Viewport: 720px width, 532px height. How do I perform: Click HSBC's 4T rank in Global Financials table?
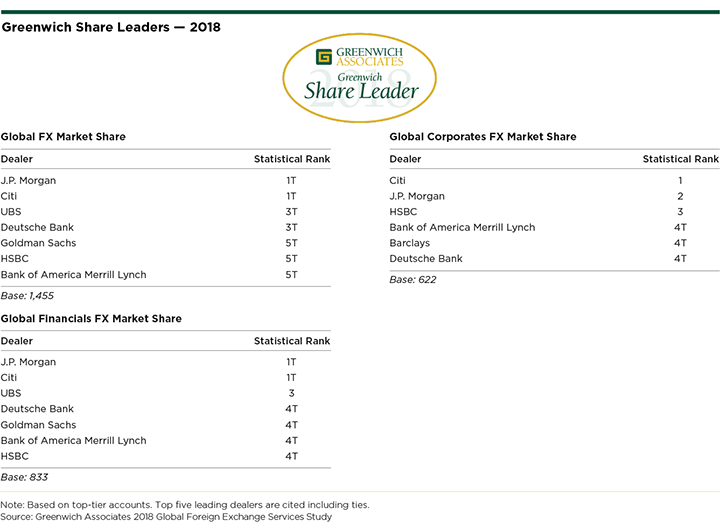coord(292,456)
